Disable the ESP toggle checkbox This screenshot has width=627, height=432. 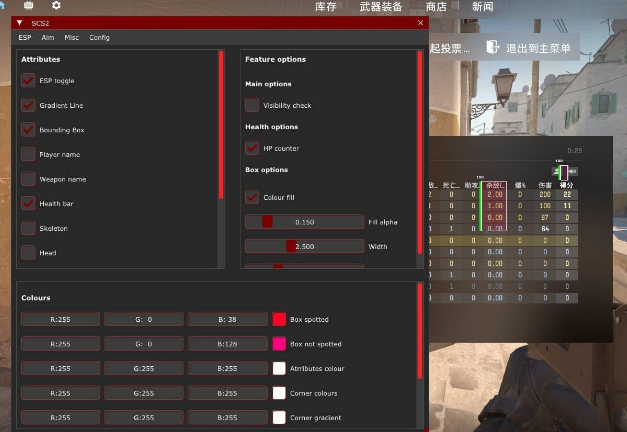[28, 80]
